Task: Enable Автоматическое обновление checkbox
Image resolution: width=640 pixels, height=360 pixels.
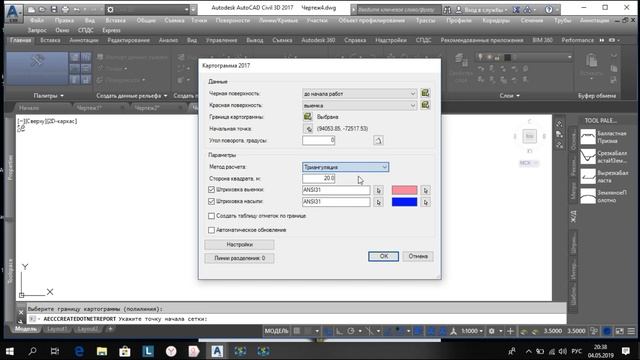Action: (x=211, y=230)
